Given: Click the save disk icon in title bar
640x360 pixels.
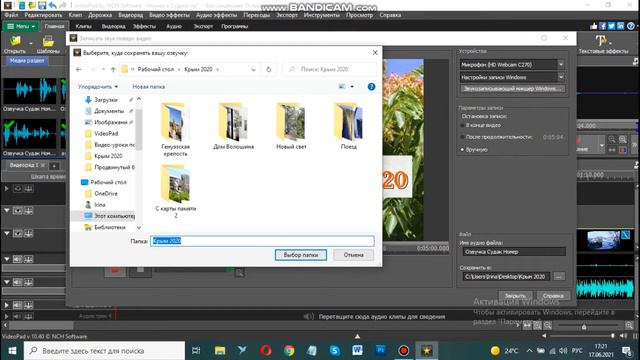Looking at the screenshot, I should pyautogui.click(x=42, y=5).
